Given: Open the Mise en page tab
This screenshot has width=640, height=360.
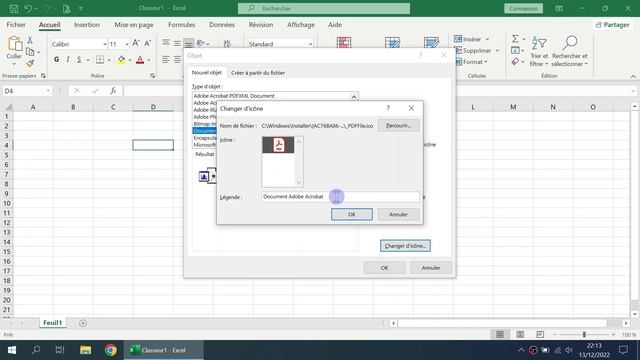Looking at the screenshot, I should (x=134, y=25).
